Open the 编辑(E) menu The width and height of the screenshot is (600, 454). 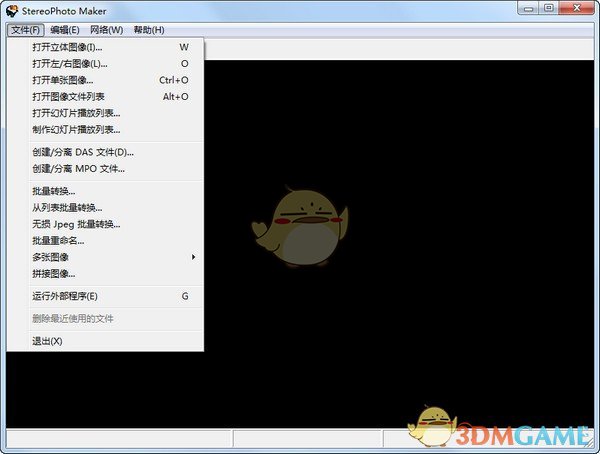click(66, 30)
